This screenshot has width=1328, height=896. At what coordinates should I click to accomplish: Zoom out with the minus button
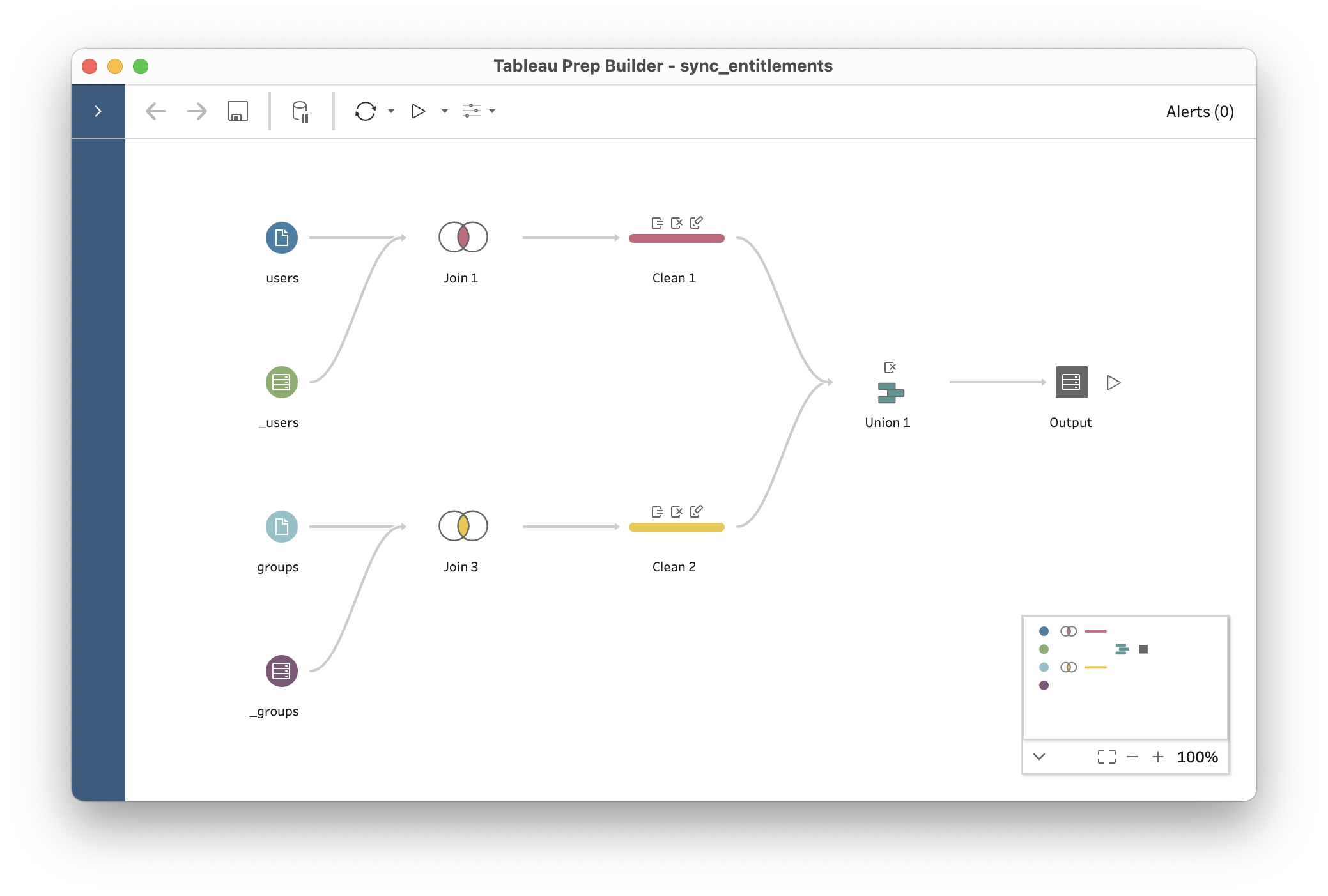1132,757
